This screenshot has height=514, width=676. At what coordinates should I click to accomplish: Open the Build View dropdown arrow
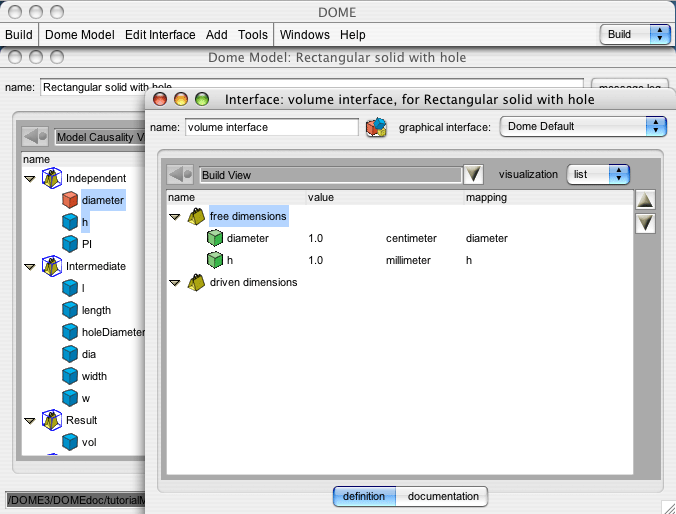[473, 174]
